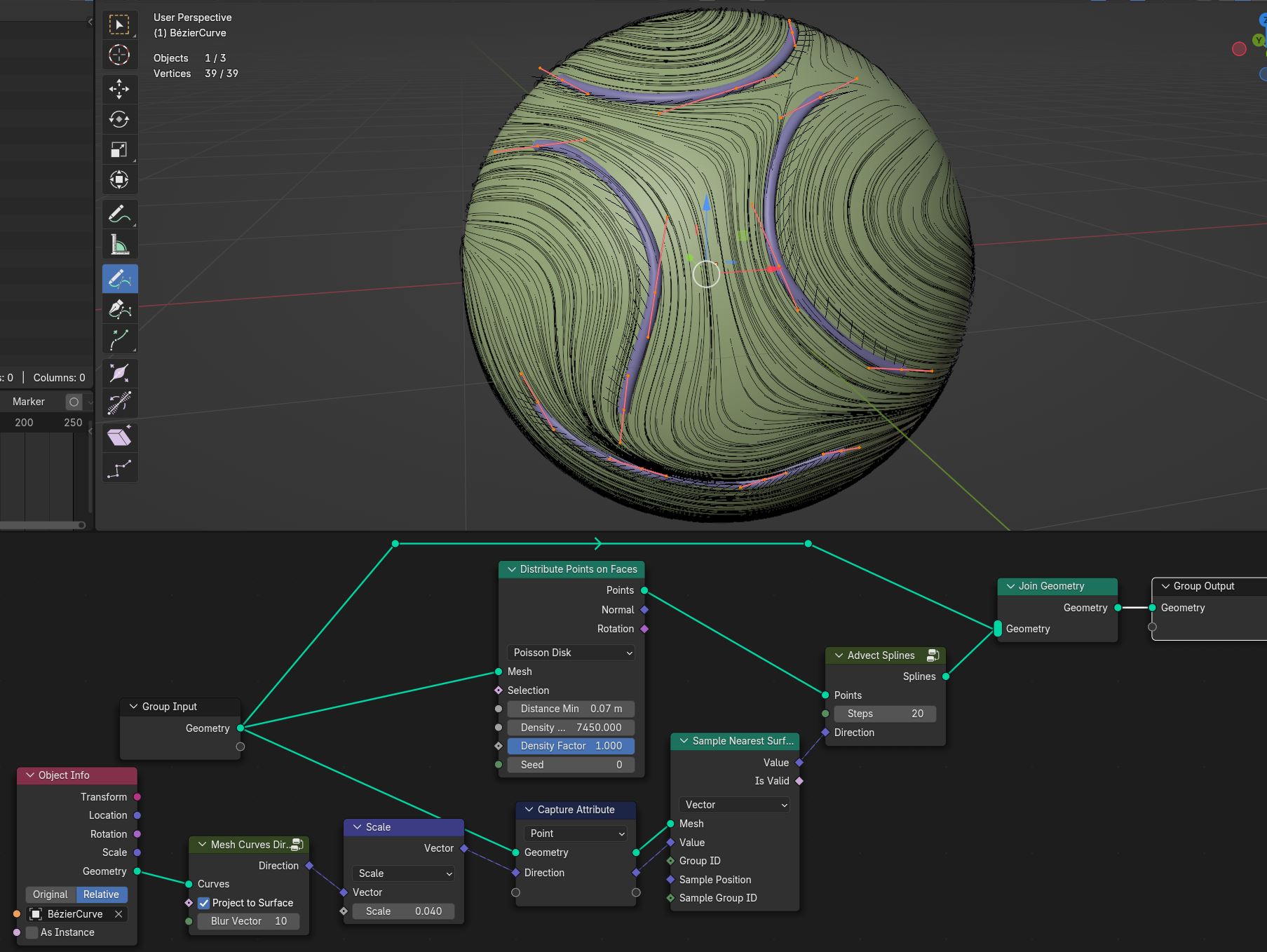This screenshot has width=1267, height=952.
Task: Collapse the Advect Splines node
Action: point(839,655)
